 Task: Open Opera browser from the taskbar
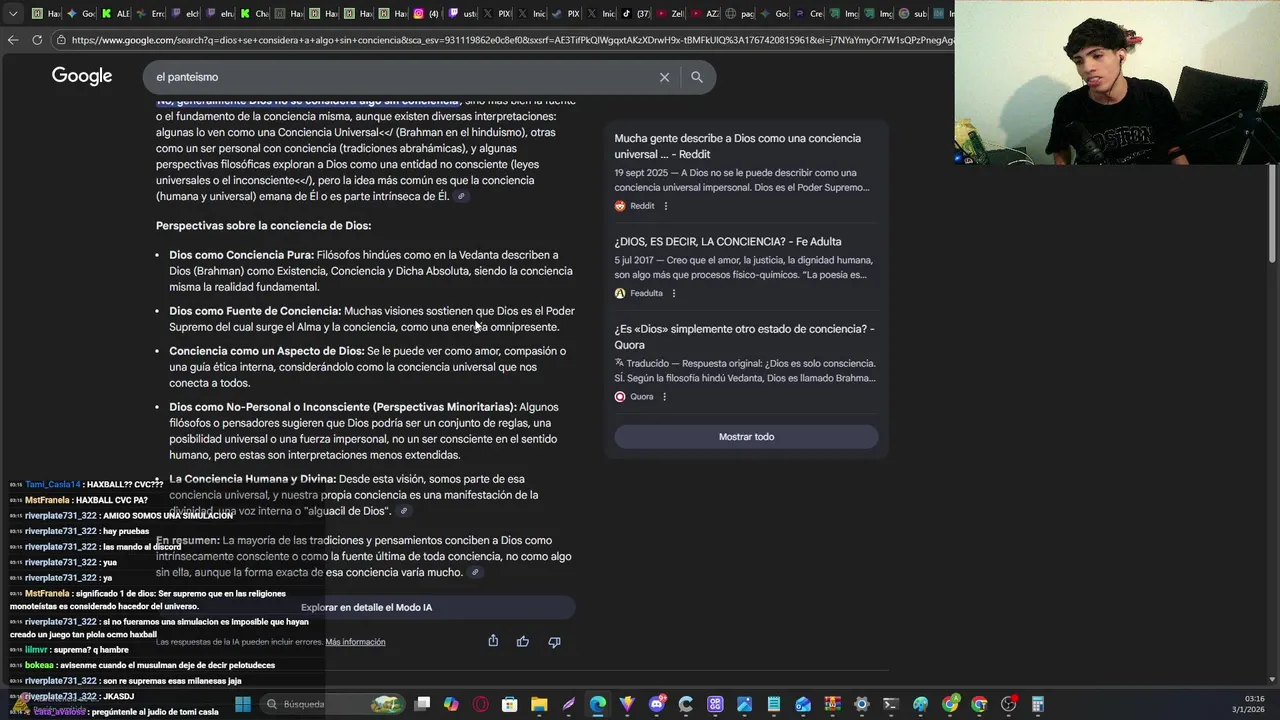(x=480, y=704)
